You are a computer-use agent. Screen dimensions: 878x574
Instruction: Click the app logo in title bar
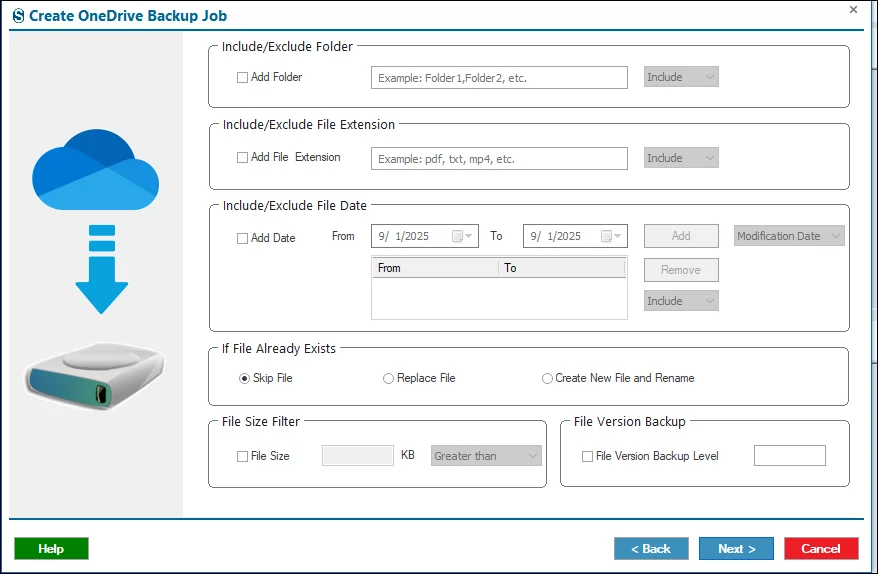point(18,16)
